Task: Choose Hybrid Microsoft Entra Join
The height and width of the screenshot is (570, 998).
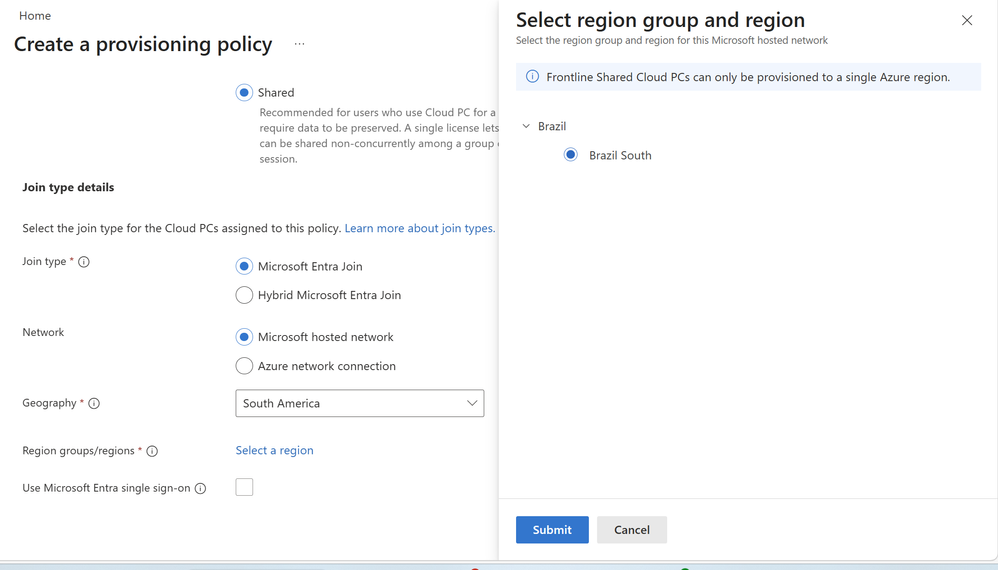Action: pos(244,295)
